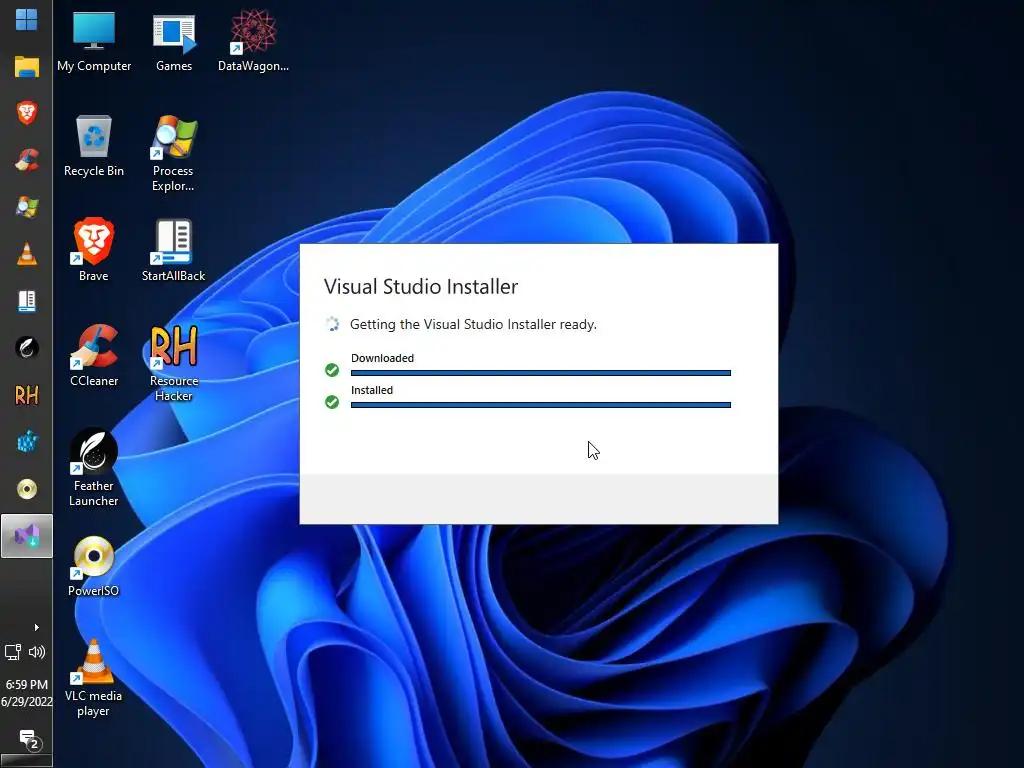Select the CCleaner desktop shortcut

click(93, 355)
